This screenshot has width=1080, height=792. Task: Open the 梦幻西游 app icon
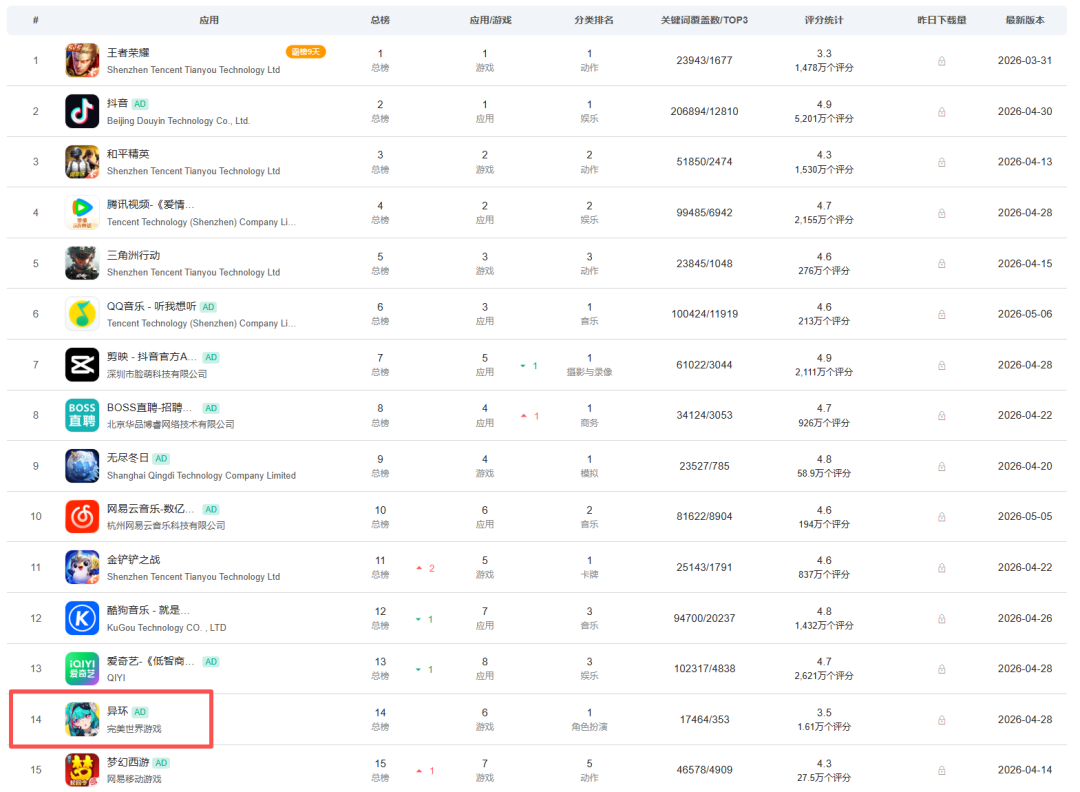coord(82,770)
